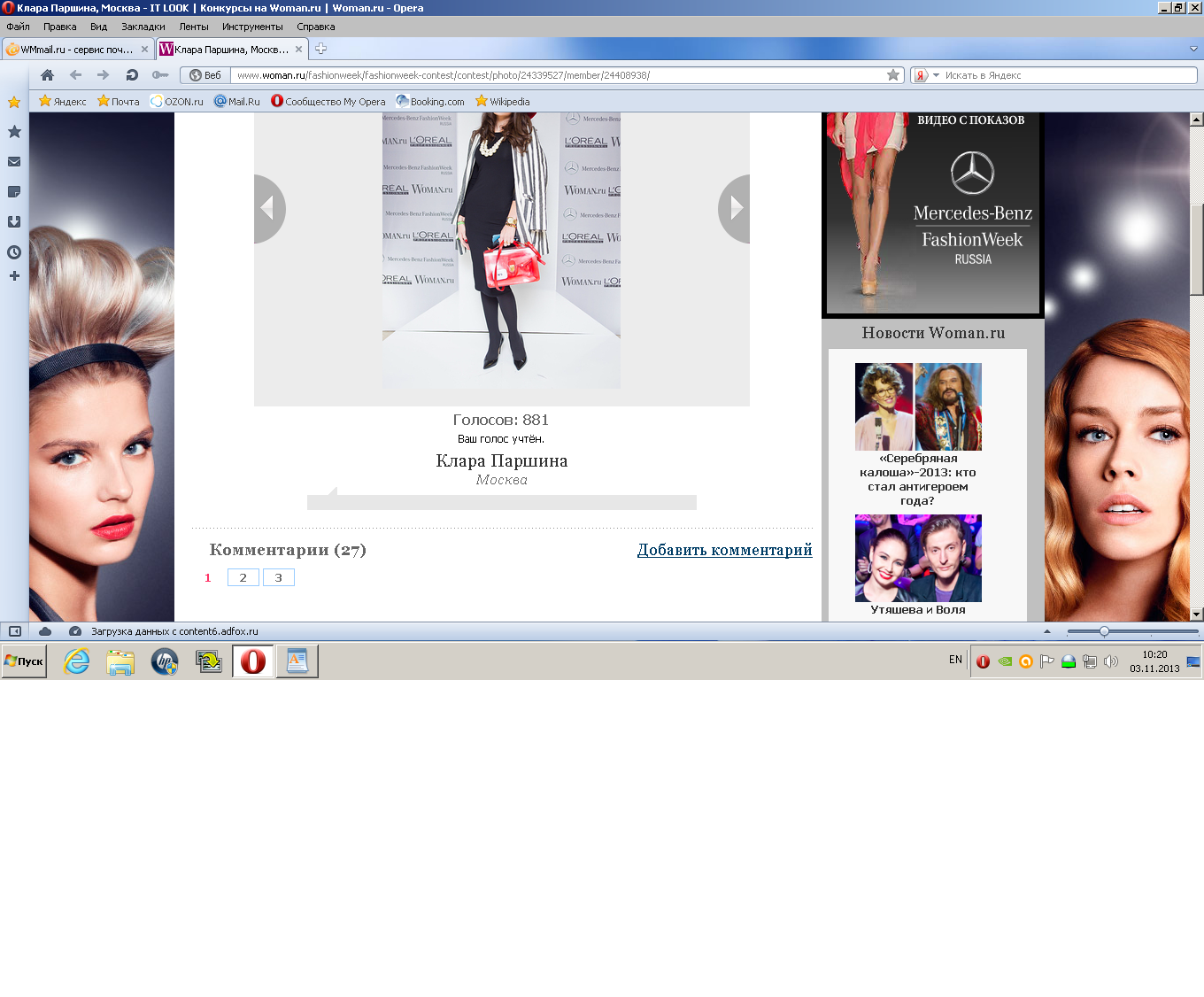Open the 'Утяшева и Воля' news link
Image resolution: width=1204 pixels, height=997 pixels.
pos(918,609)
